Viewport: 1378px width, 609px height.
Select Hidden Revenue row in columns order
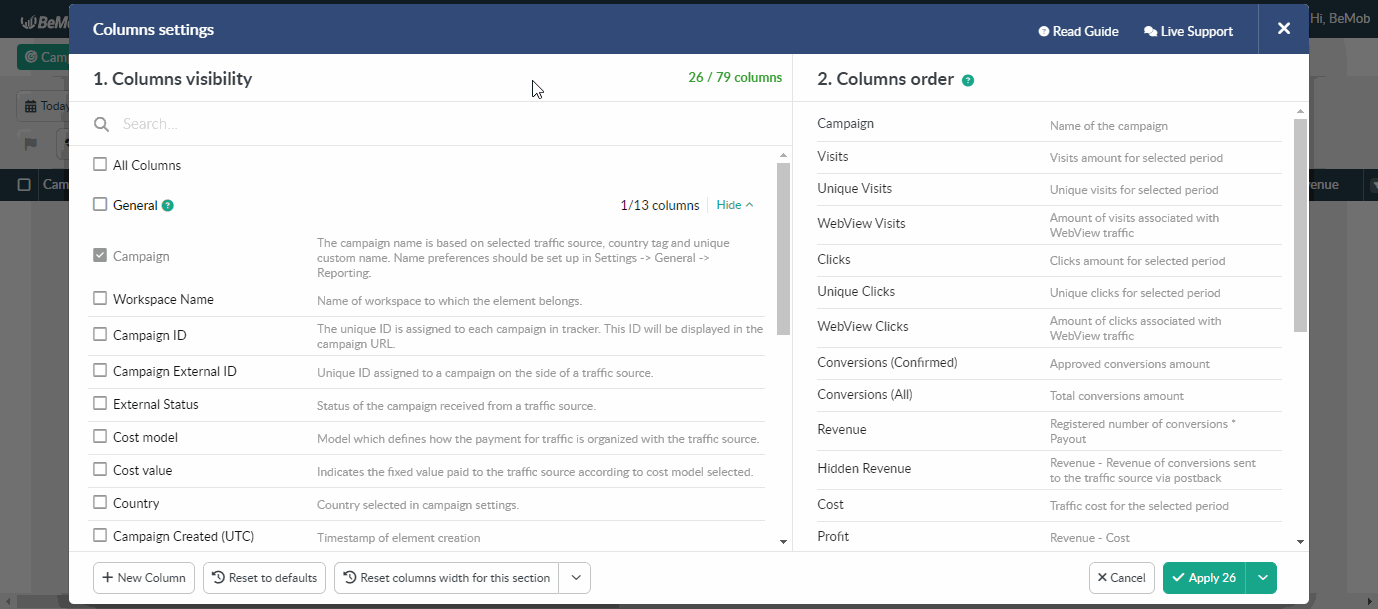coord(1049,469)
